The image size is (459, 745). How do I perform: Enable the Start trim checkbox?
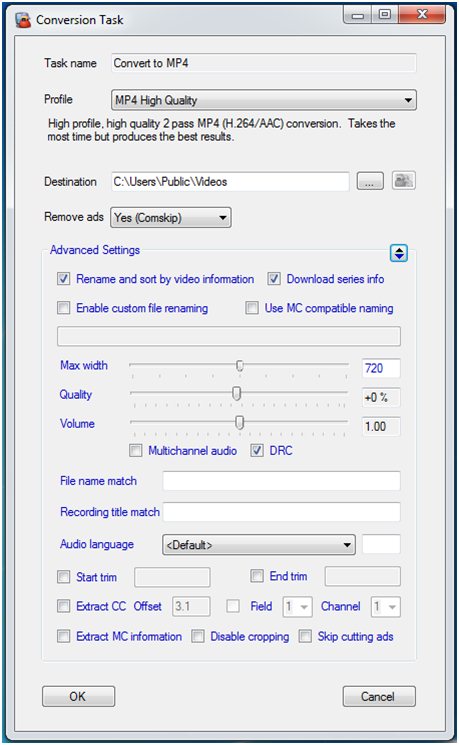point(64,577)
